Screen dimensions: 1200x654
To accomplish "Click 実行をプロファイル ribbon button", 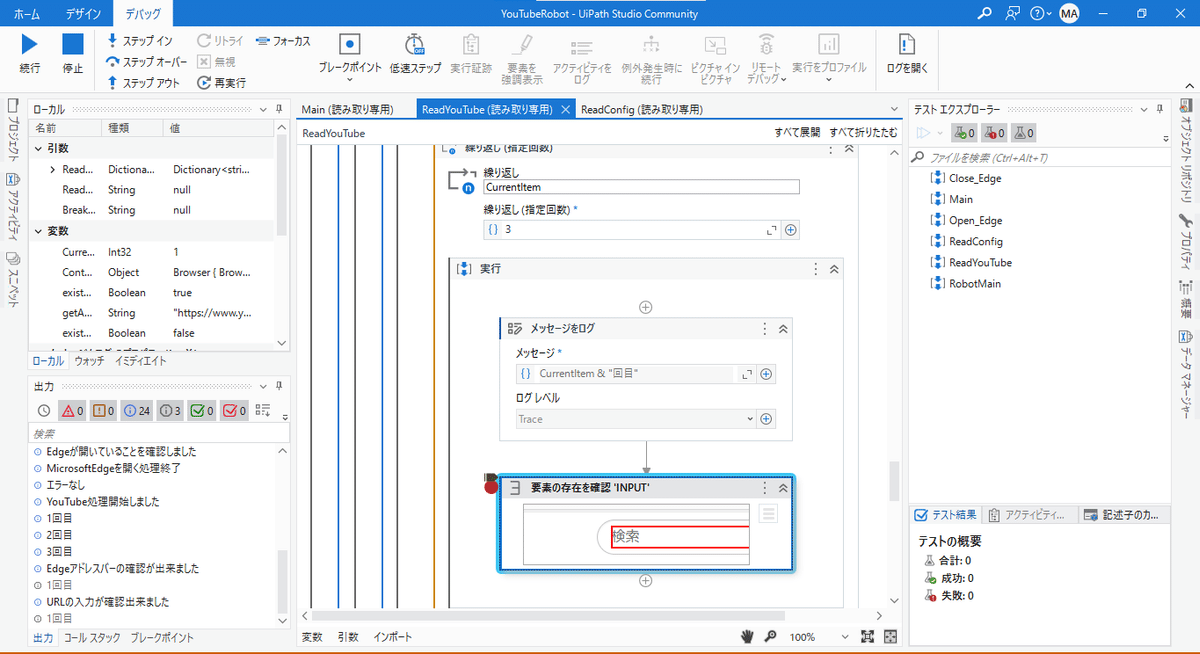I will click(x=829, y=58).
